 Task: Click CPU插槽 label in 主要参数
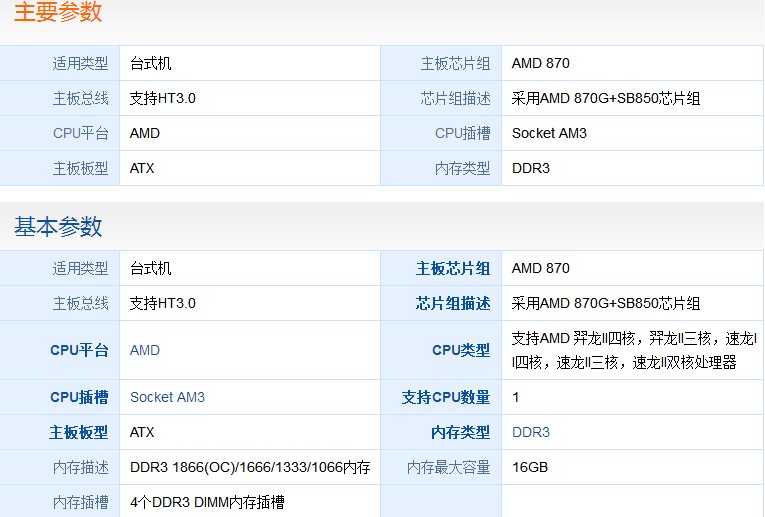click(463, 134)
